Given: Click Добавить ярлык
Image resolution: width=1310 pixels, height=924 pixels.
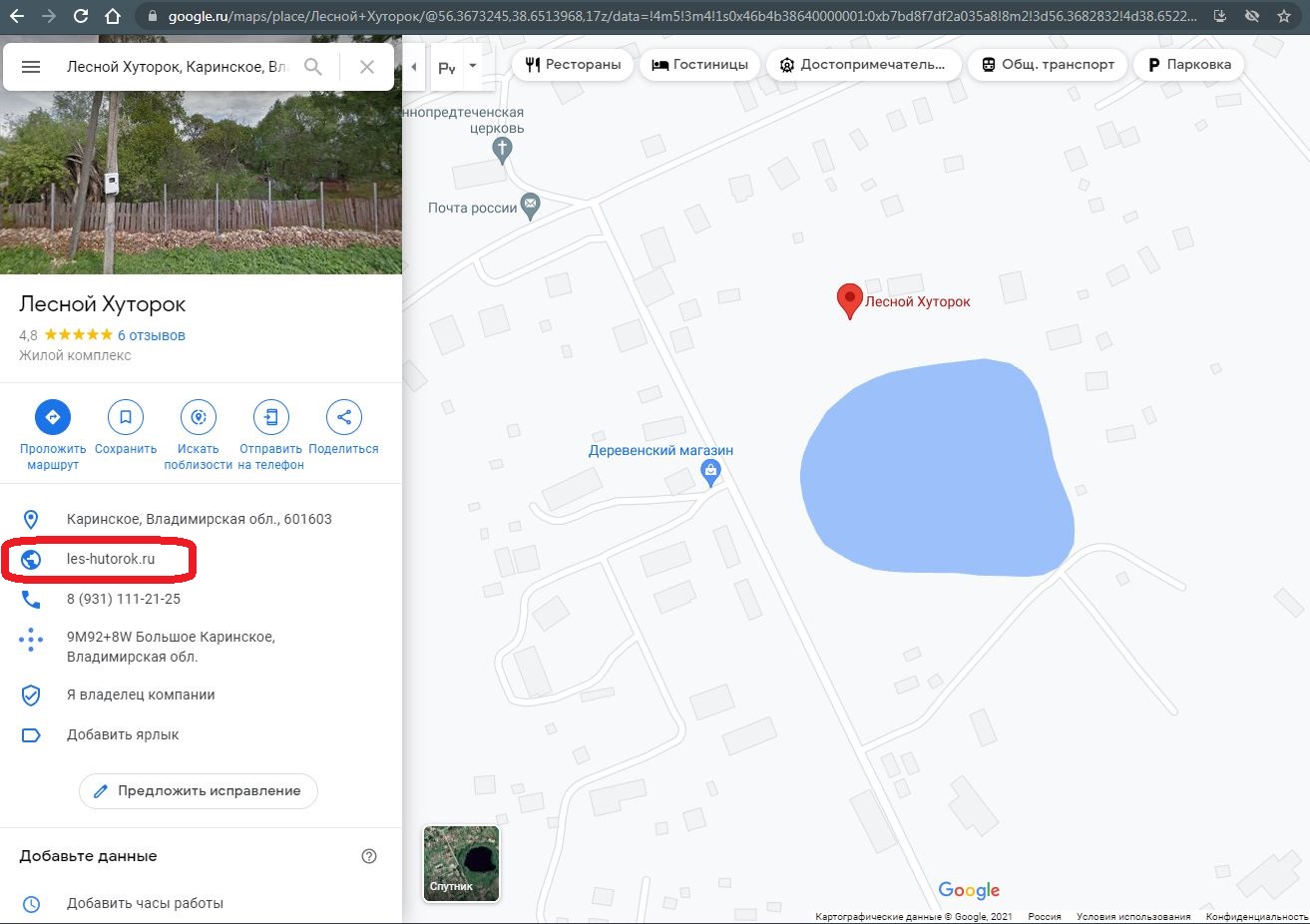Looking at the screenshot, I should coord(123,734).
